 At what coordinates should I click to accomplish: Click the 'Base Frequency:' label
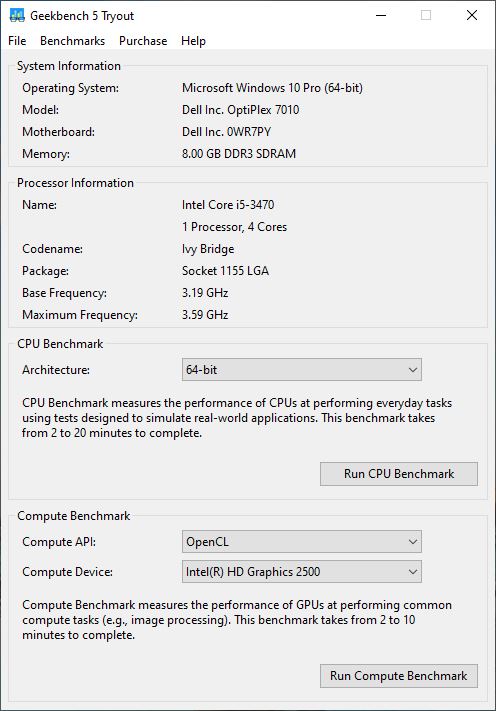[x=64, y=293]
